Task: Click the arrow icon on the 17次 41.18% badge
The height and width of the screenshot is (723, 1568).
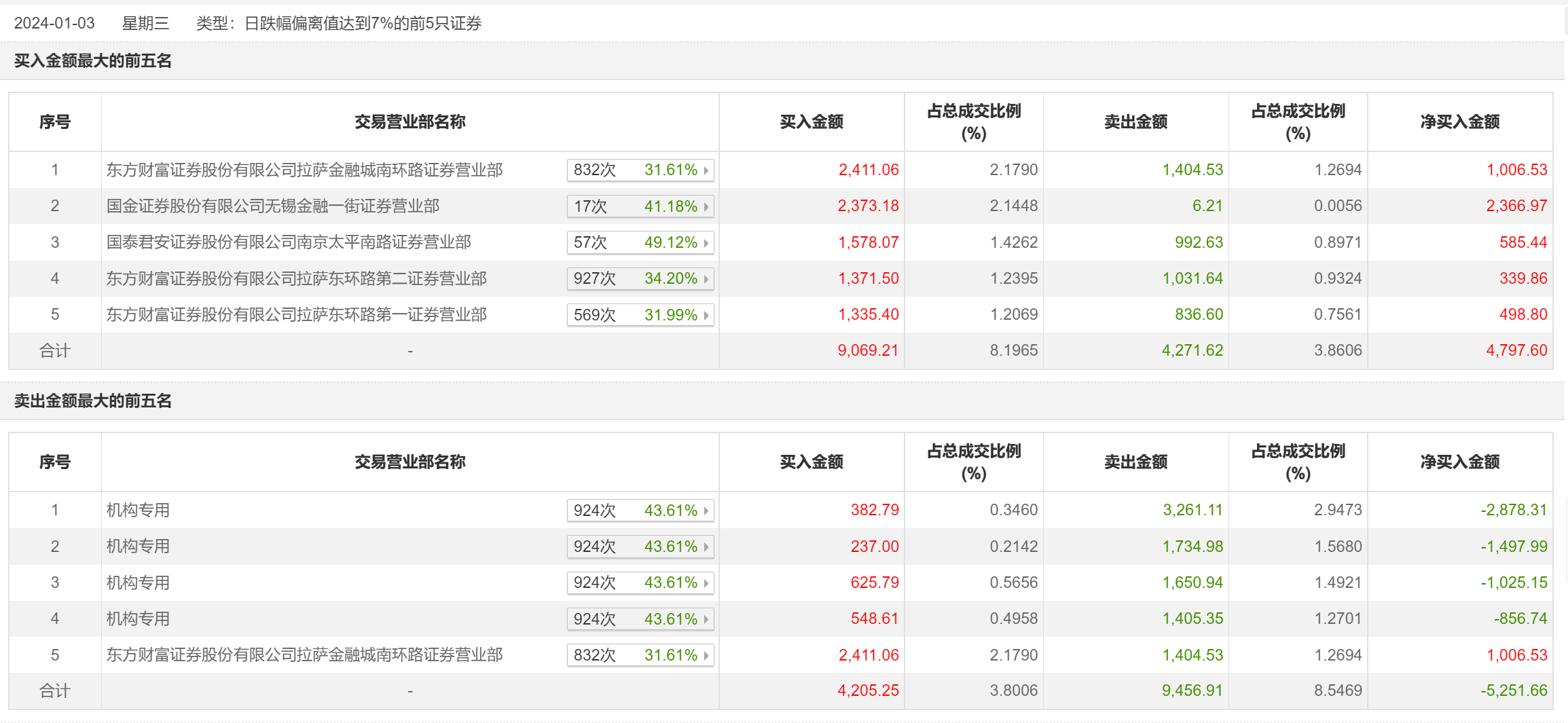Action: pyautogui.click(x=706, y=207)
